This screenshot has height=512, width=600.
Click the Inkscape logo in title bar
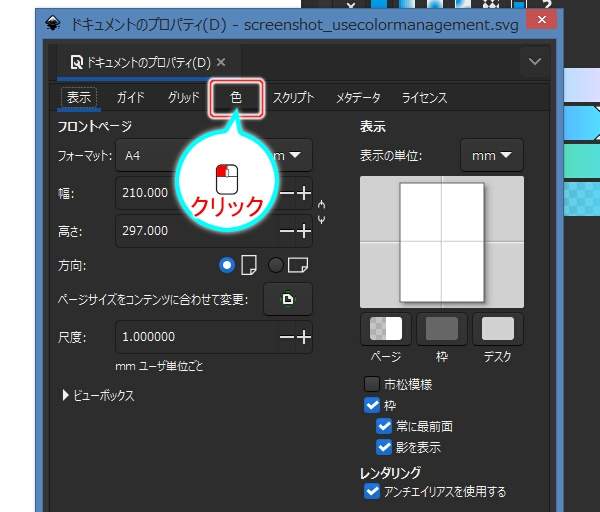pyautogui.click(x=52, y=24)
